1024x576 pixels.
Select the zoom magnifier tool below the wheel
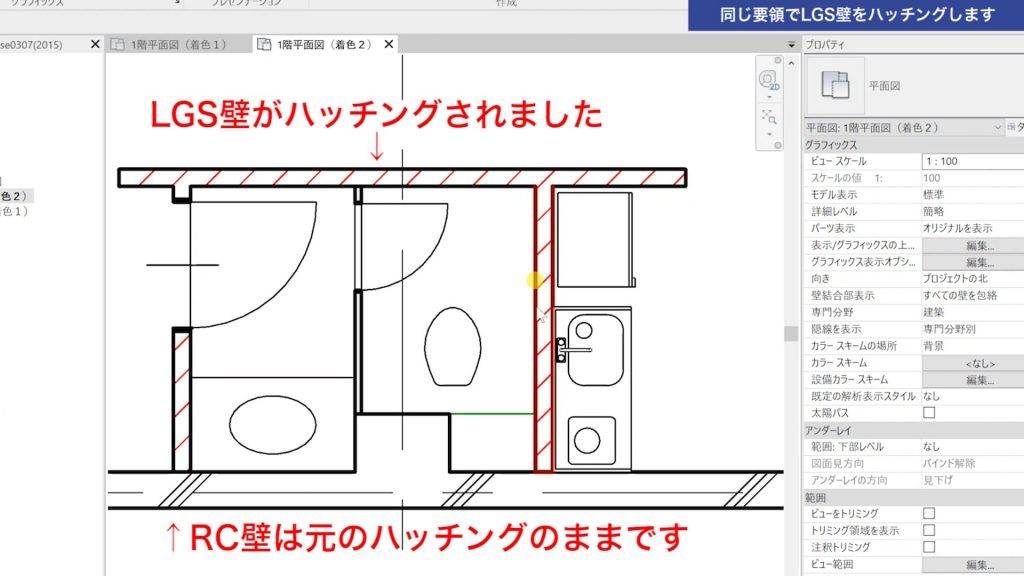point(770,116)
